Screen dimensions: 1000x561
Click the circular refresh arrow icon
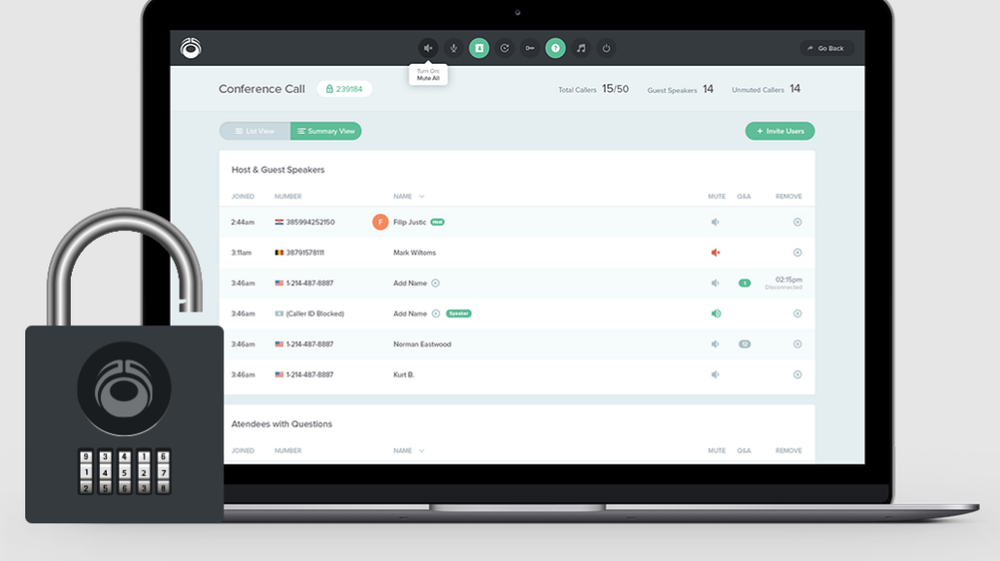point(504,48)
